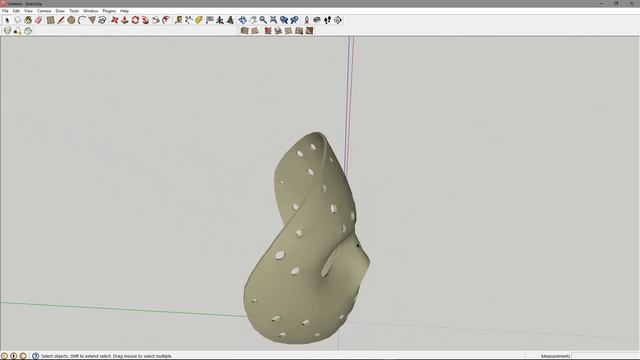Activate the Pan hand tool

pos(253,20)
